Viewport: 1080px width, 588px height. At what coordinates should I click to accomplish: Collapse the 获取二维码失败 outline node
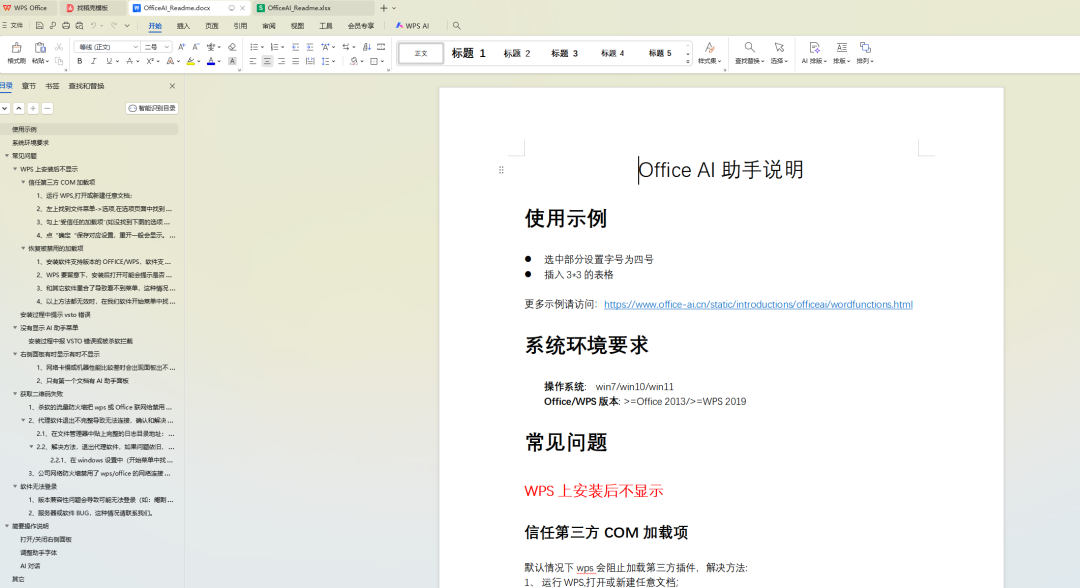pyautogui.click(x=15, y=394)
